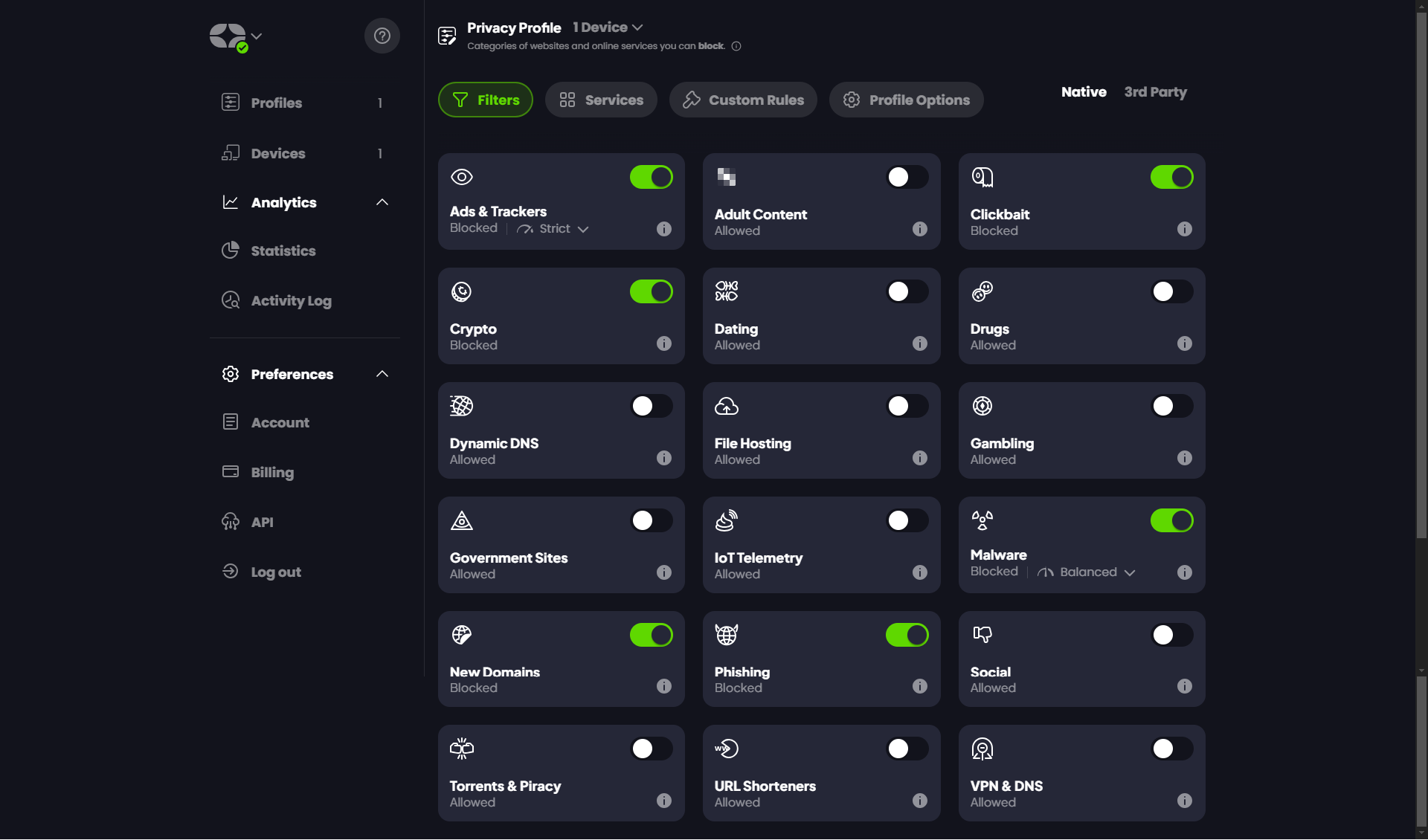Viewport: 1428px width, 840px height.
Task: Open the Malware Balanced dropdown
Action: pos(1087,572)
